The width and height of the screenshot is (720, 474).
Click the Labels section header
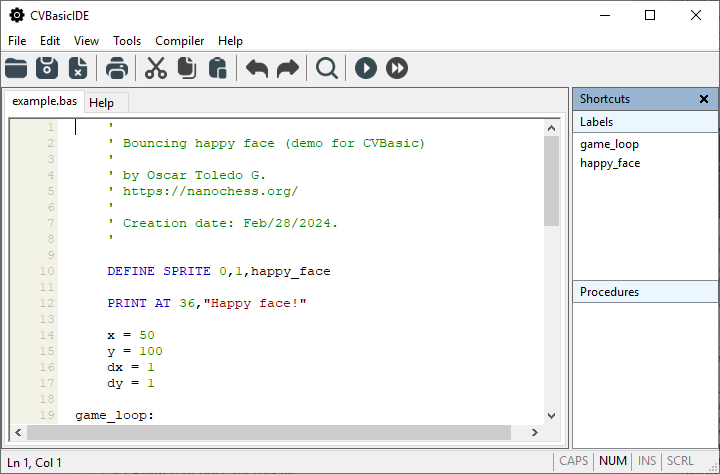(645, 122)
